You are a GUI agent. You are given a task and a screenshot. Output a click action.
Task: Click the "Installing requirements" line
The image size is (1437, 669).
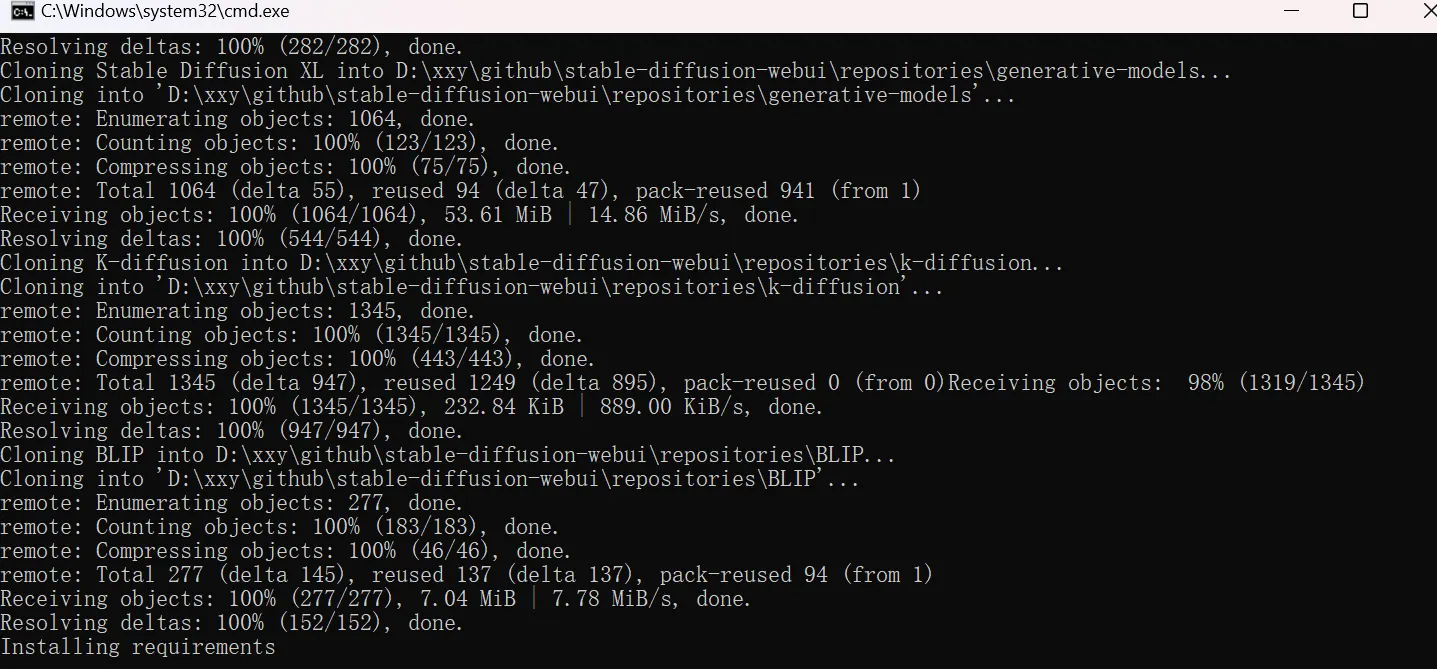(137, 647)
